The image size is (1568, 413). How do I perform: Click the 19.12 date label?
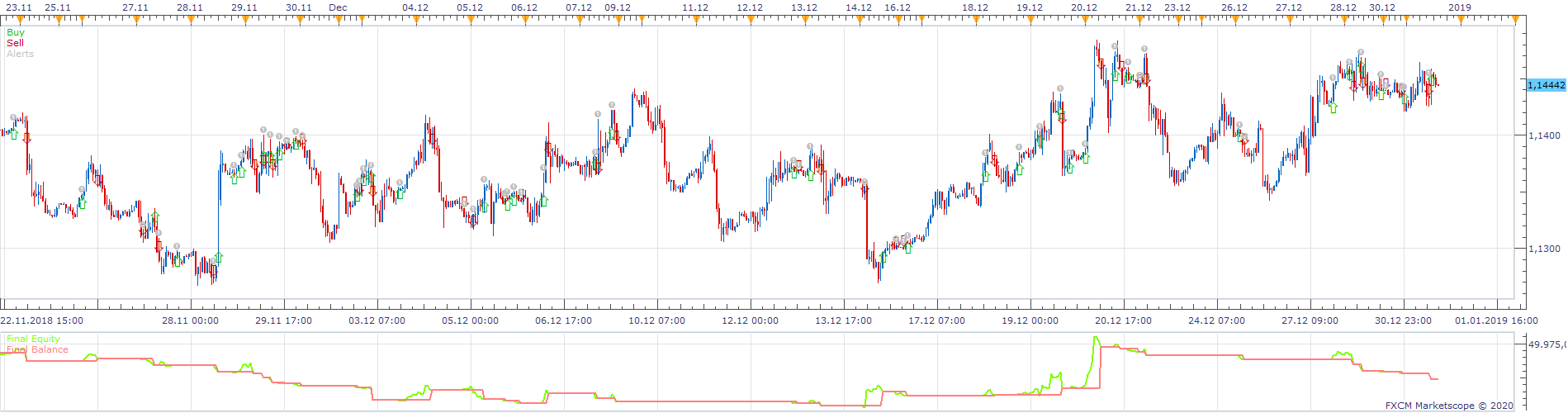click(1030, 7)
